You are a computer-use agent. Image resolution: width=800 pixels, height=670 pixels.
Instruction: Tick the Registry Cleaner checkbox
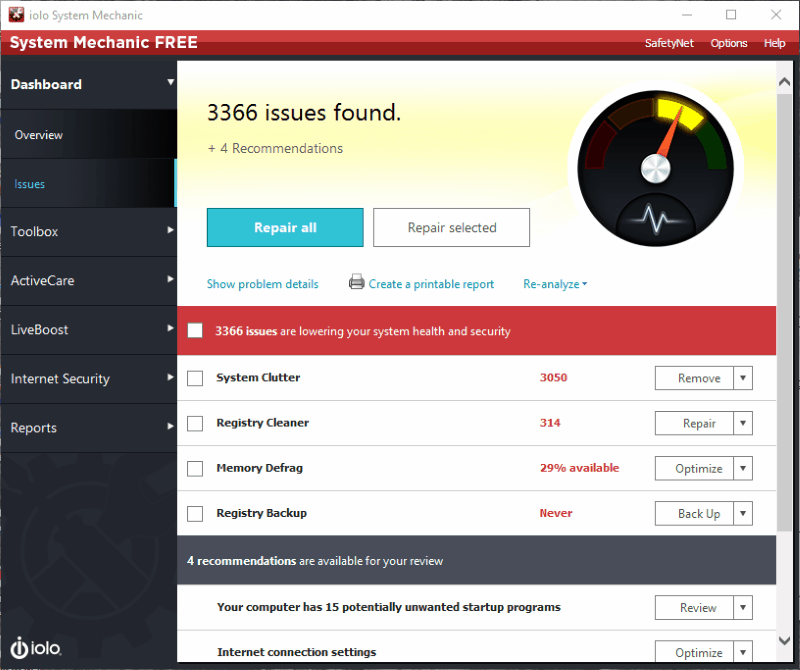(x=195, y=424)
